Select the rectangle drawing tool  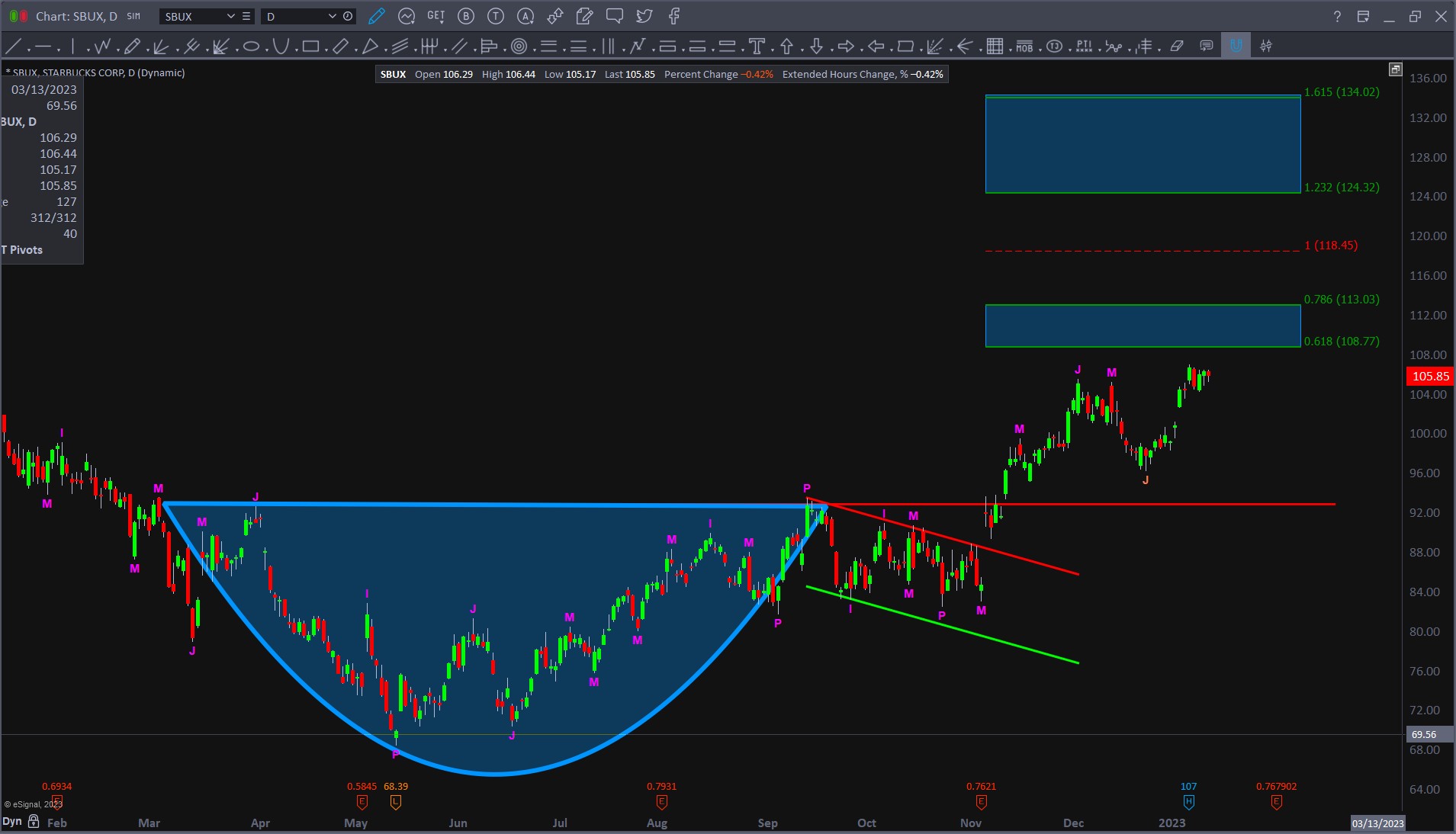coord(310,47)
